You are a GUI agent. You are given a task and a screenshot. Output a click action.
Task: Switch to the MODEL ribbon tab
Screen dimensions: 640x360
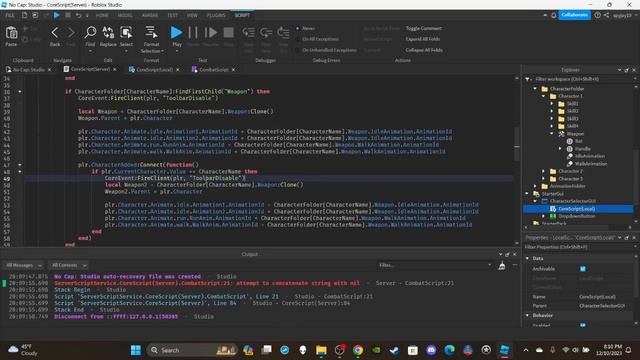point(125,15)
